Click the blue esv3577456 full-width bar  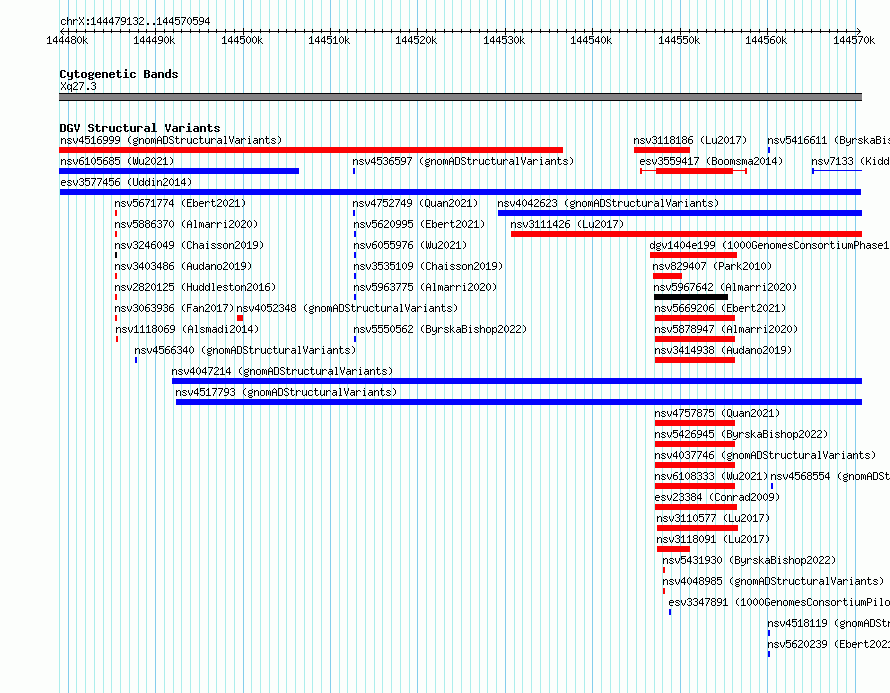460,192
